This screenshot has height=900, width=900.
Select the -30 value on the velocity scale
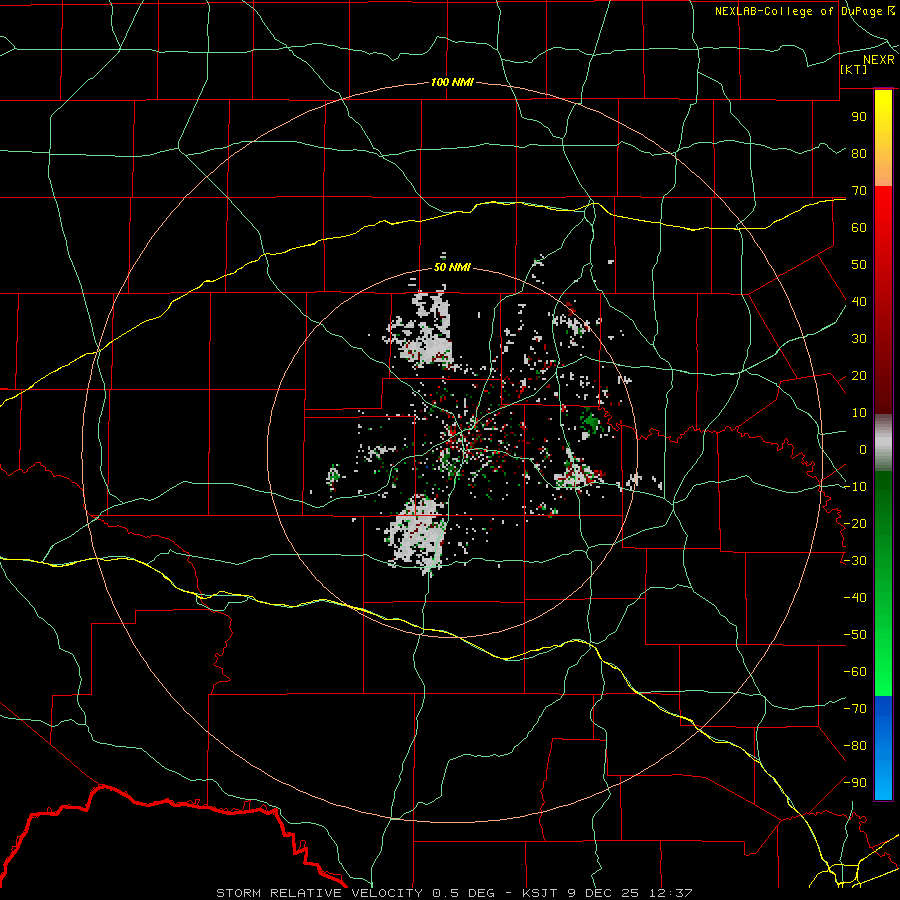(855, 561)
